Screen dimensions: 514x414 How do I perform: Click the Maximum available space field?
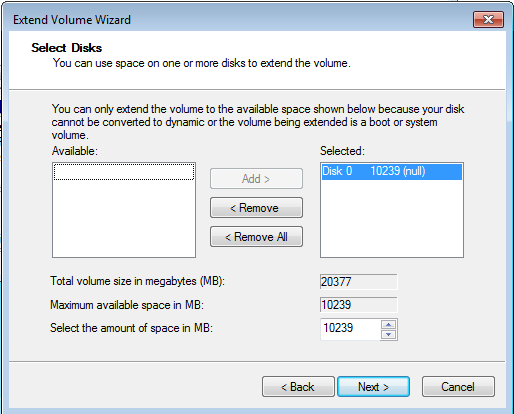point(358,305)
